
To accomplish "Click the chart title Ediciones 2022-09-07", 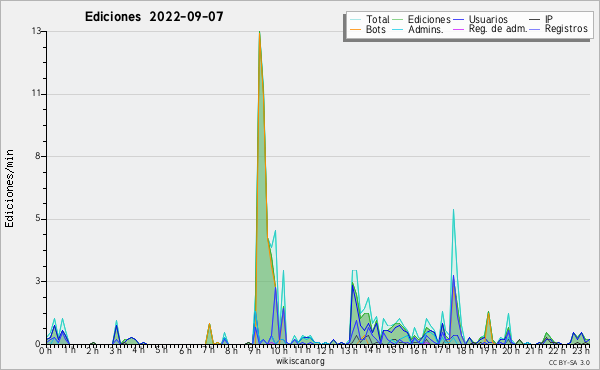I will pyautogui.click(x=154, y=17).
